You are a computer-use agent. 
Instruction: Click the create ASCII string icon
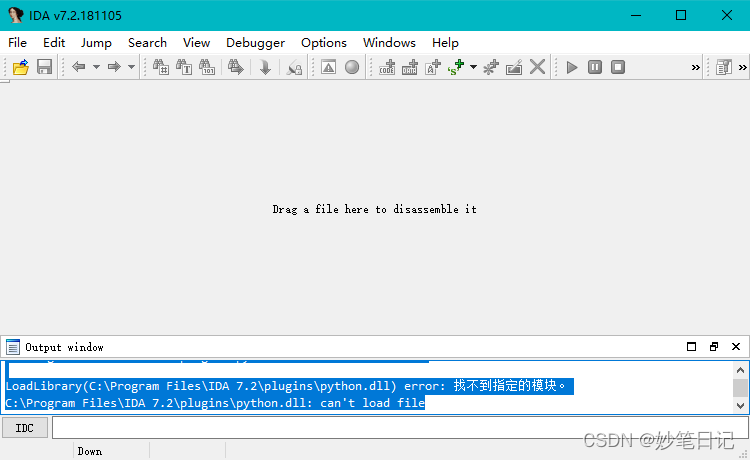point(433,67)
